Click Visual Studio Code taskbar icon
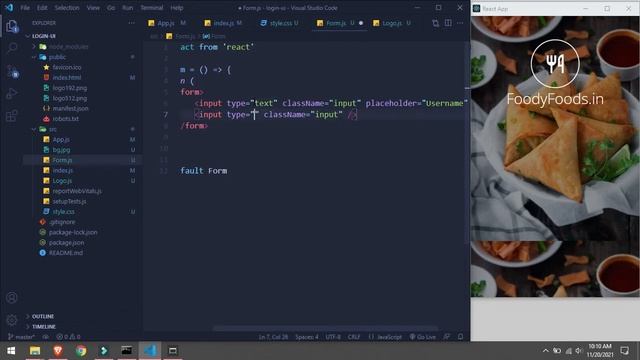 pyautogui.click(x=150, y=351)
